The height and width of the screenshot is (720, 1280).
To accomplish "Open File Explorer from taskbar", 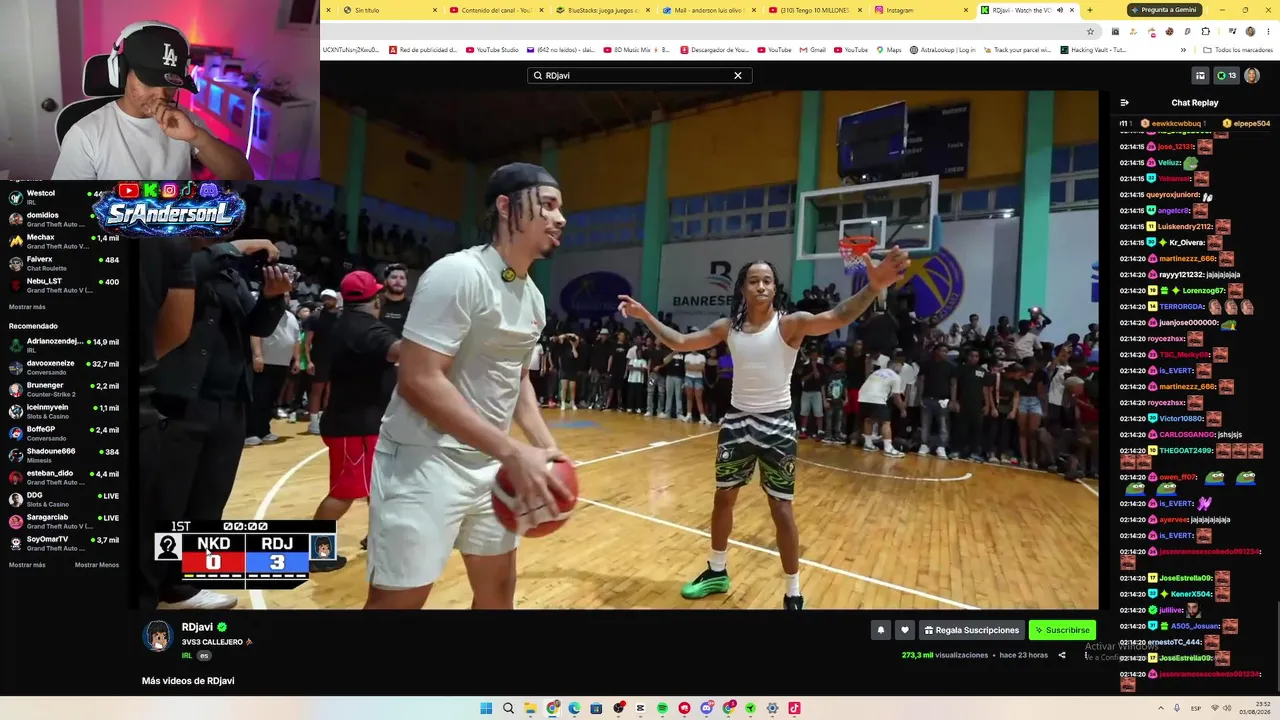I will point(530,708).
